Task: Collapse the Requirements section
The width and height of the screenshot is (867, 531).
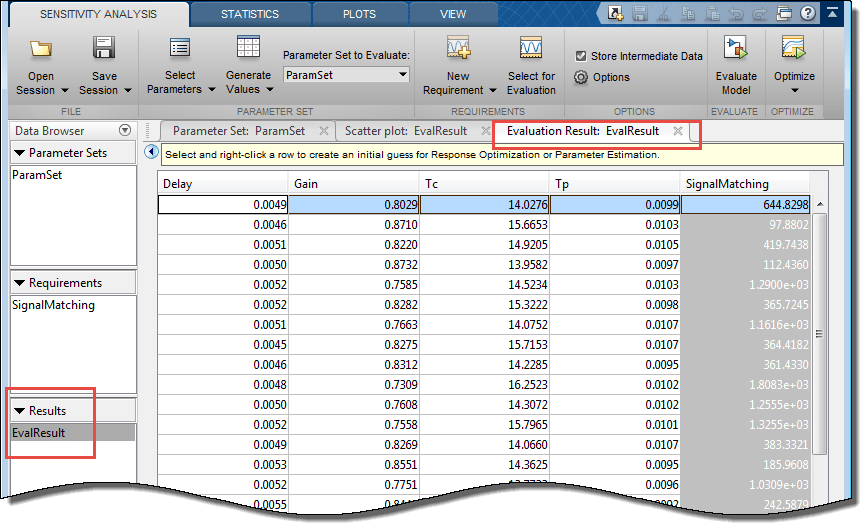Action: pyautogui.click(x=19, y=283)
